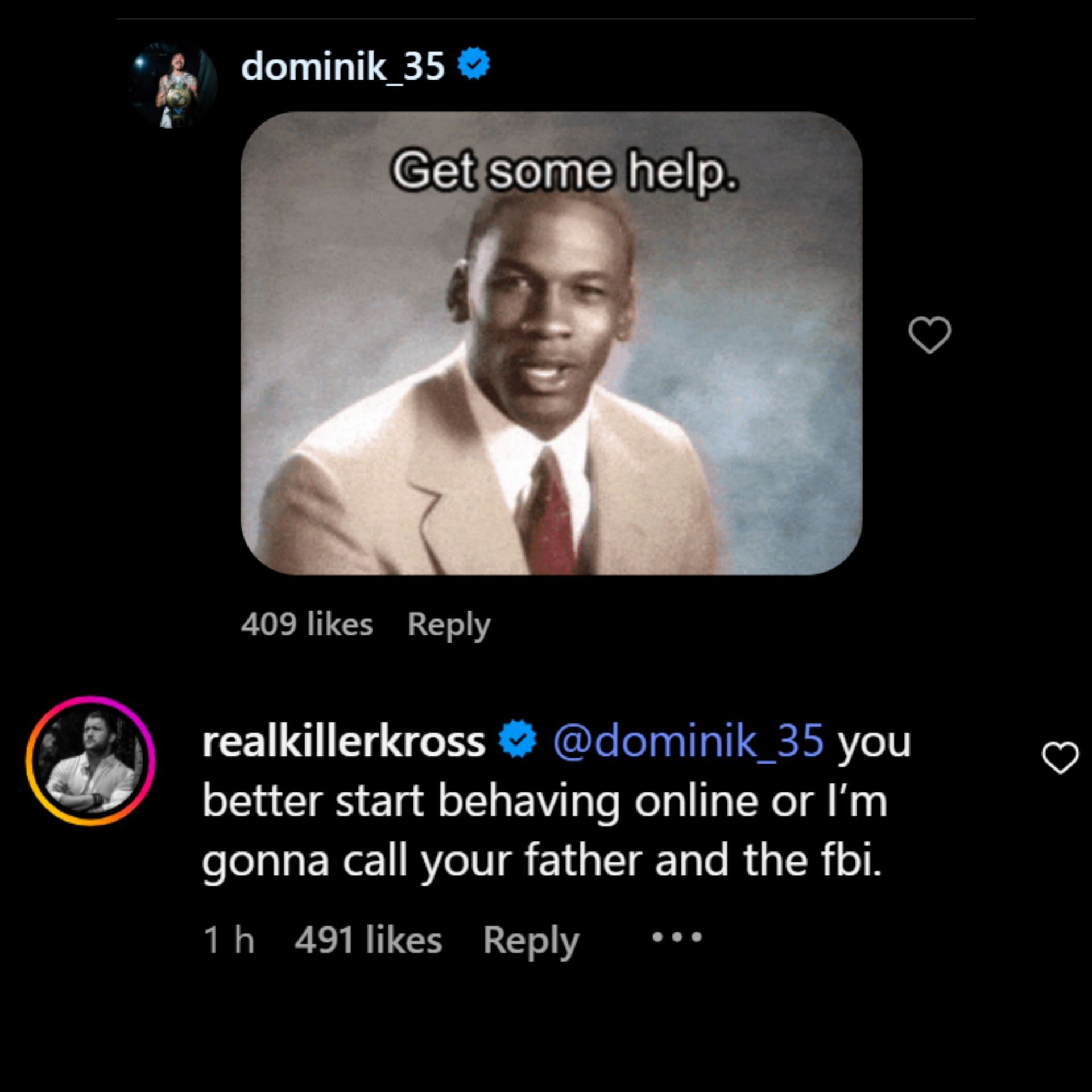Click the @dominik_35 mention in reply
Viewport: 1092px width, 1092px height.
click(x=688, y=742)
